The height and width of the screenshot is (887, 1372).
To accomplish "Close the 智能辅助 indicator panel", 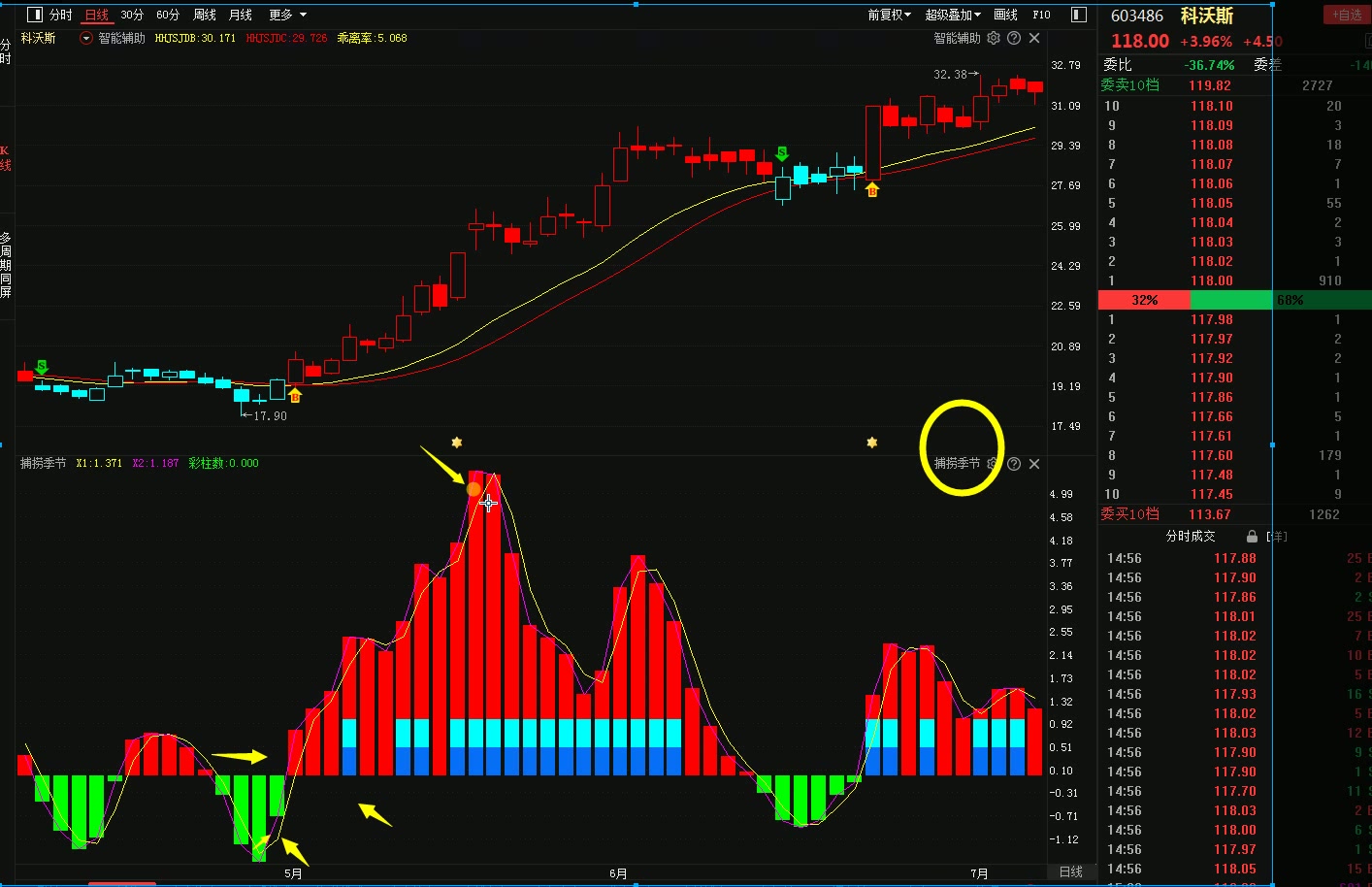I will click(x=1034, y=38).
